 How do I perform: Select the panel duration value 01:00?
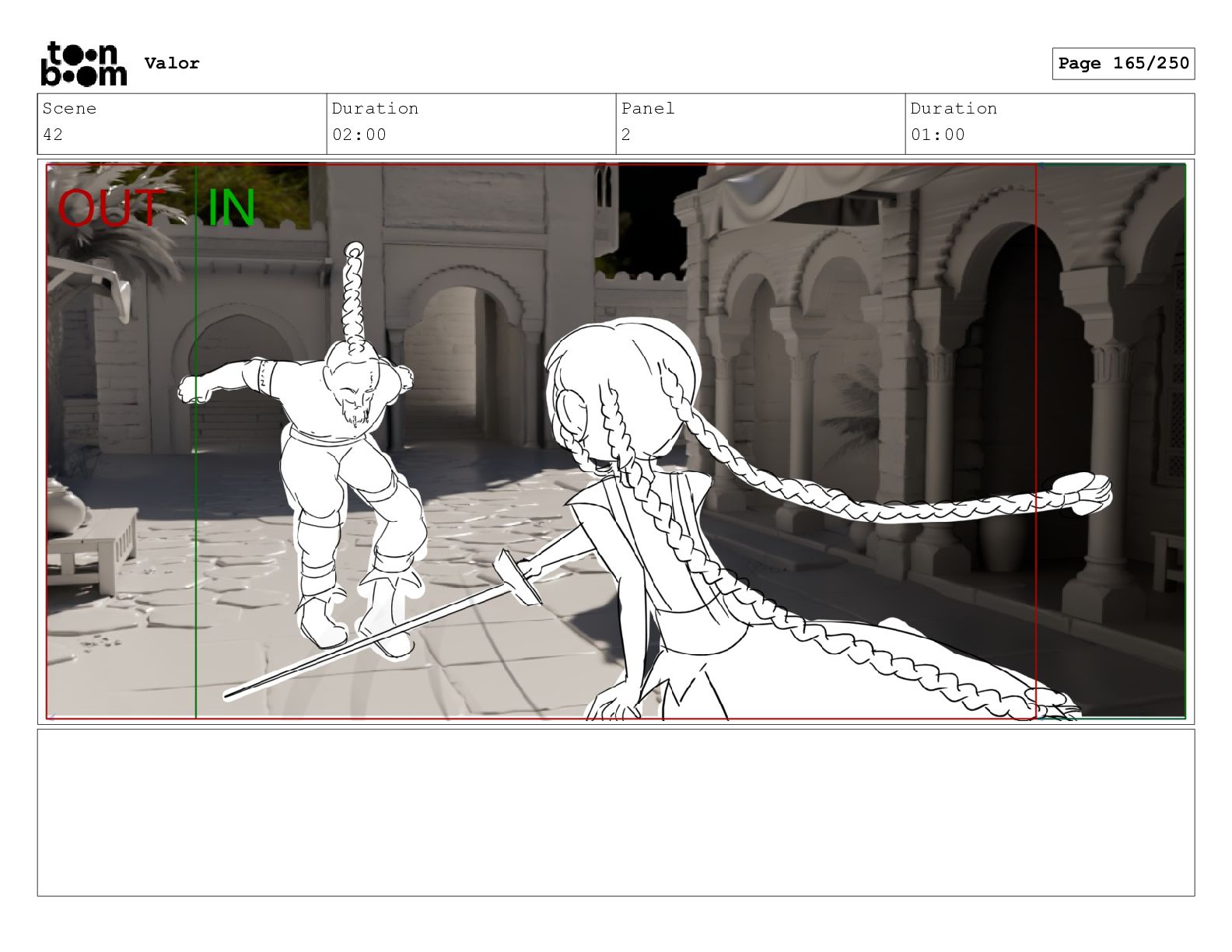(x=937, y=135)
